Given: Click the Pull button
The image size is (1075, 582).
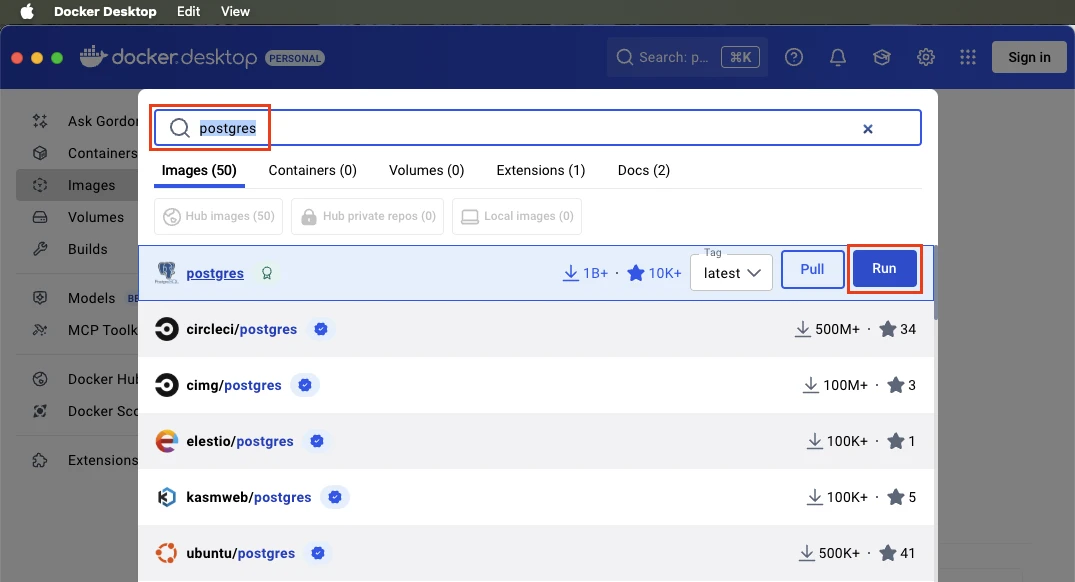Looking at the screenshot, I should [x=812, y=269].
